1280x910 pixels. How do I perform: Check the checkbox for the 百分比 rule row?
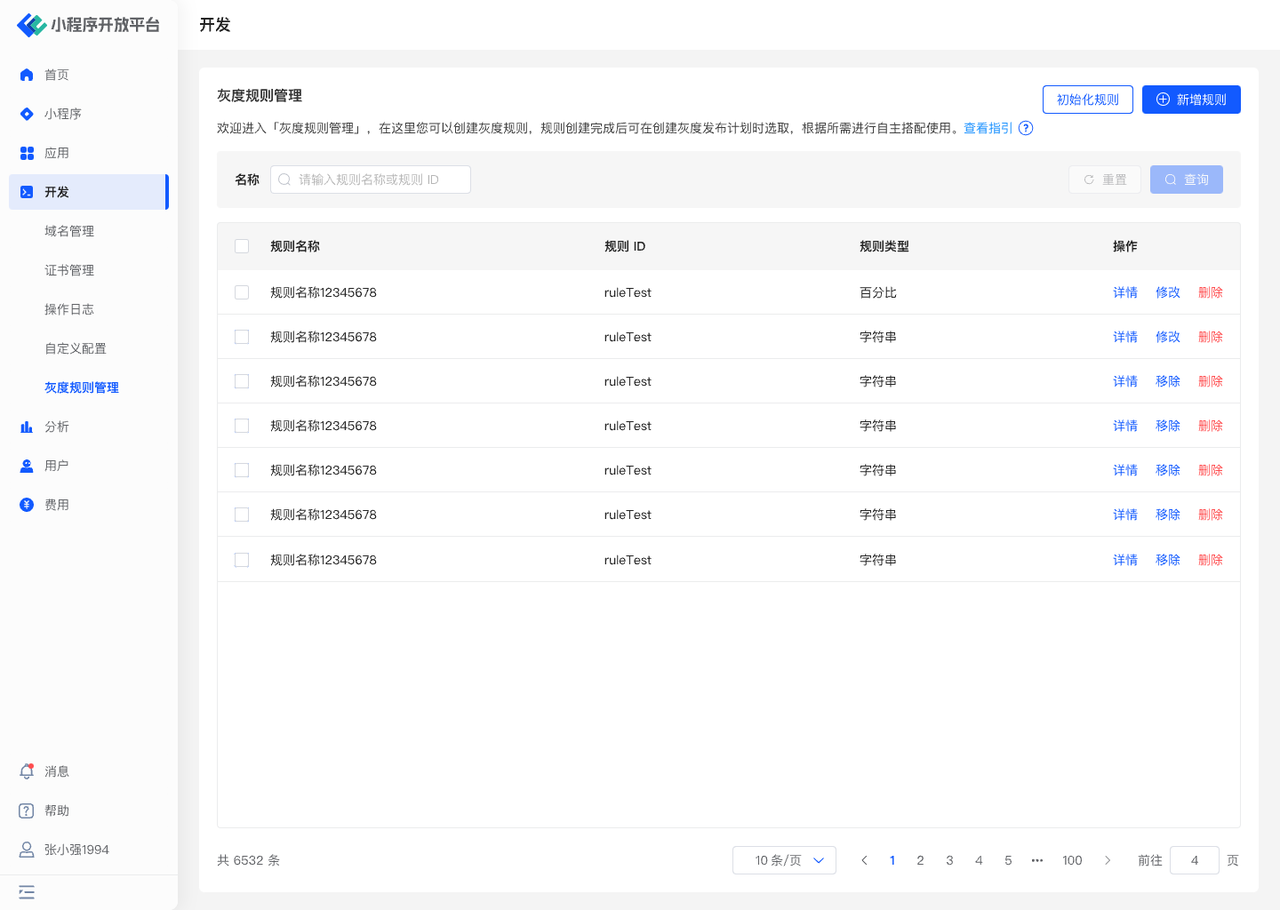(242, 293)
